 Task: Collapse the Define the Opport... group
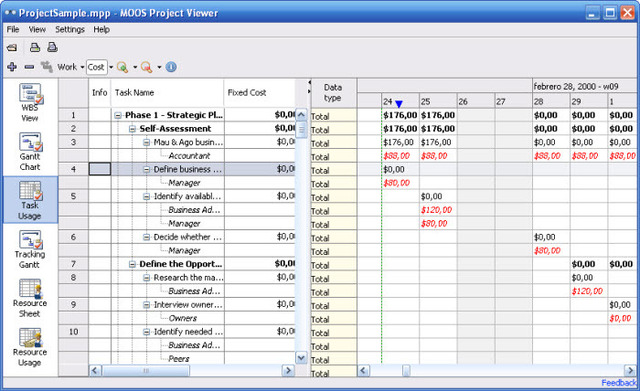[132, 264]
